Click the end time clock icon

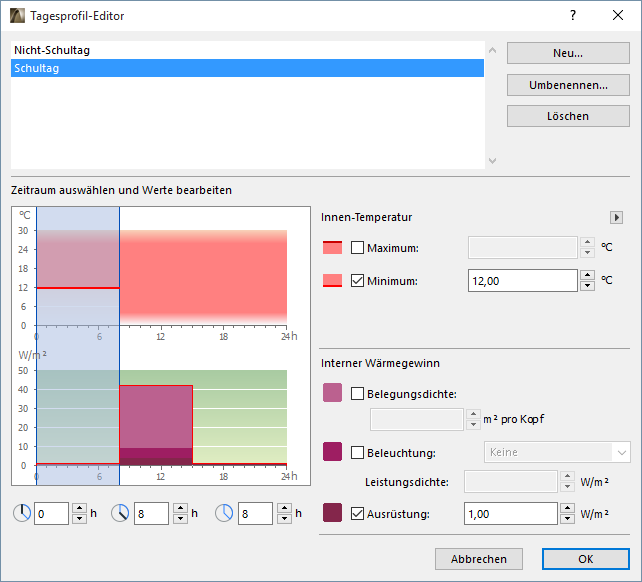pos(120,513)
